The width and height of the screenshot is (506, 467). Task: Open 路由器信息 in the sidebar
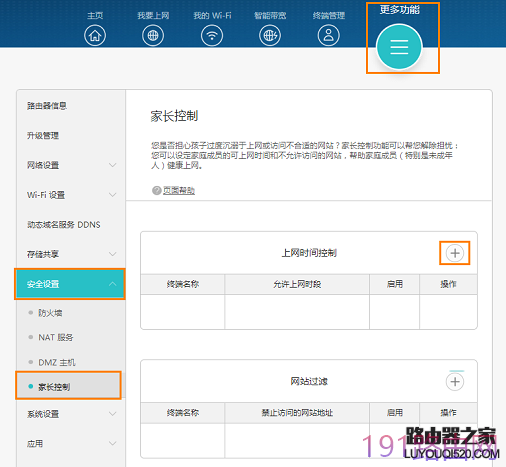pyautogui.click(x=47, y=106)
